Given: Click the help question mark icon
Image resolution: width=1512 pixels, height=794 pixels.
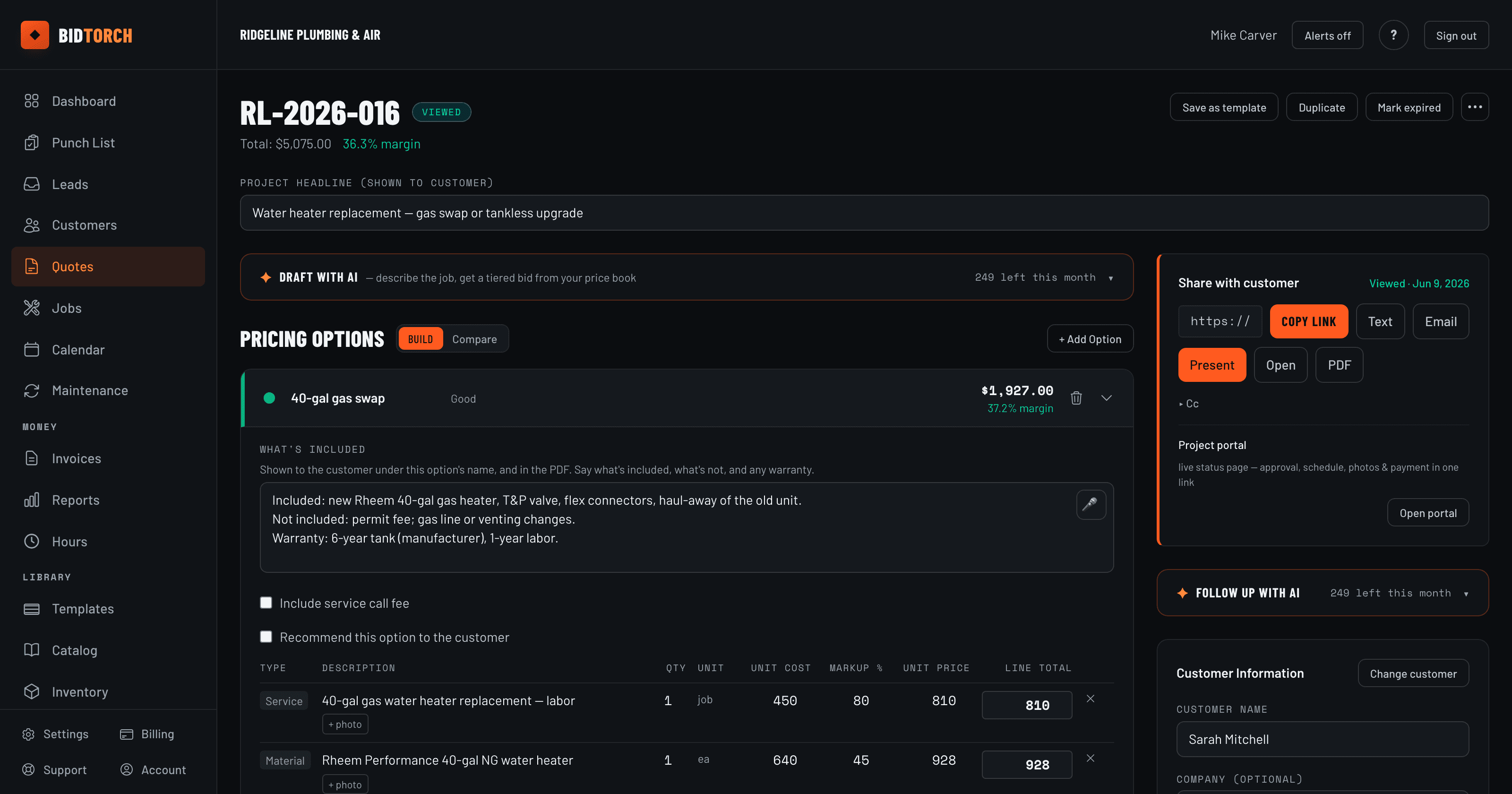Looking at the screenshot, I should [x=1393, y=35].
